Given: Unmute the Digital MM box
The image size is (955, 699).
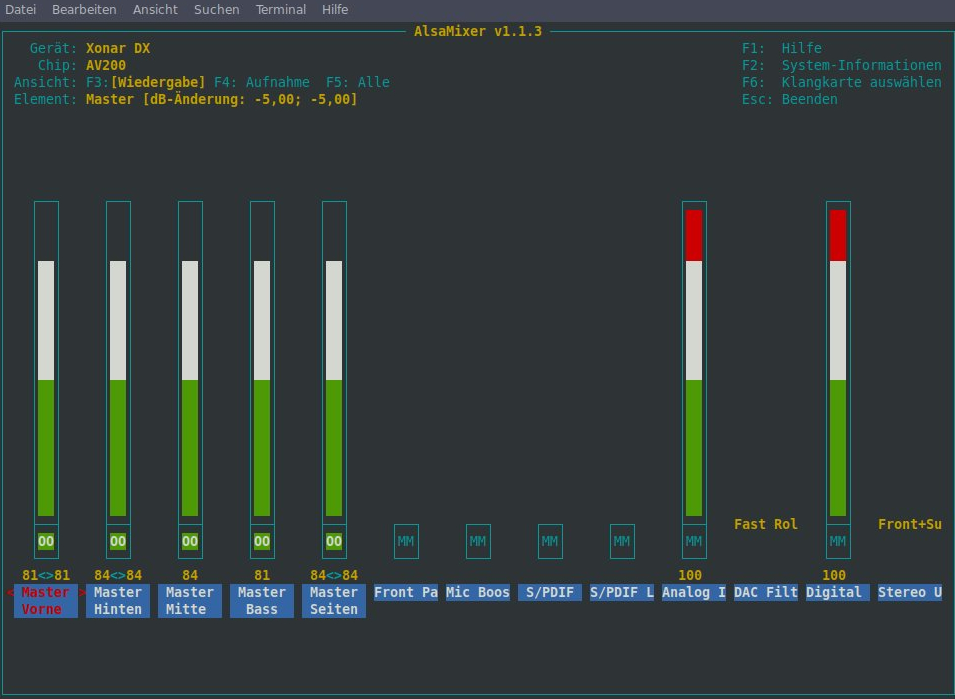Looking at the screenshot, I should tap(838, 541).
